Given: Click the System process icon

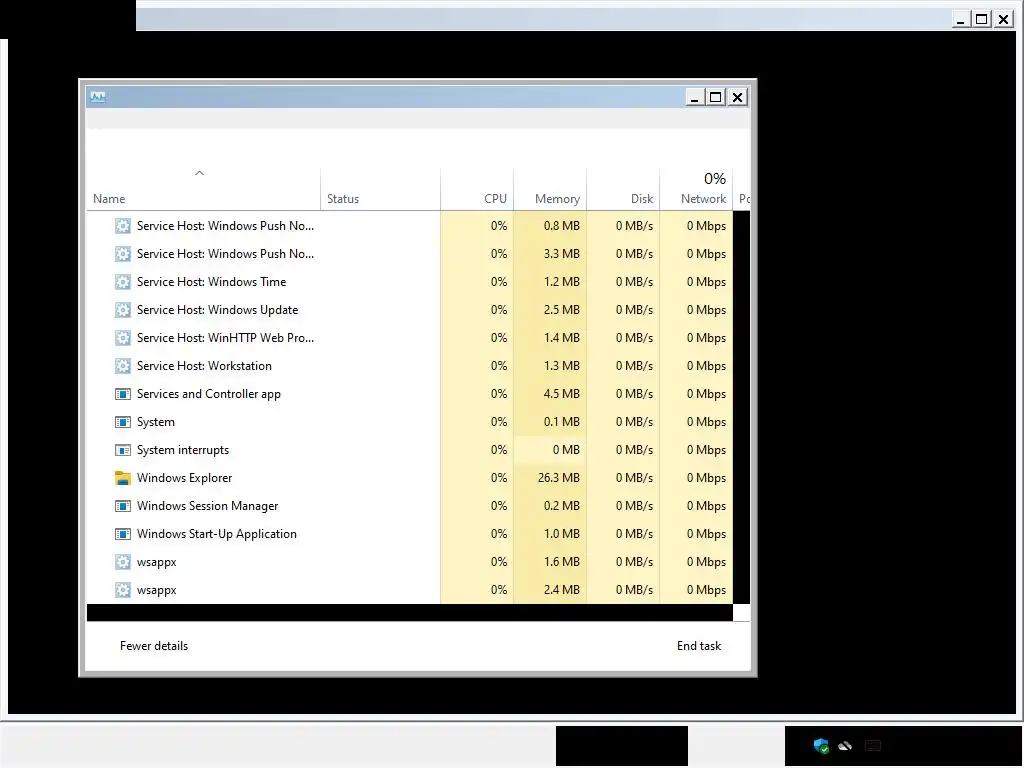Looking at the screenshot, I should click(122, 423).
